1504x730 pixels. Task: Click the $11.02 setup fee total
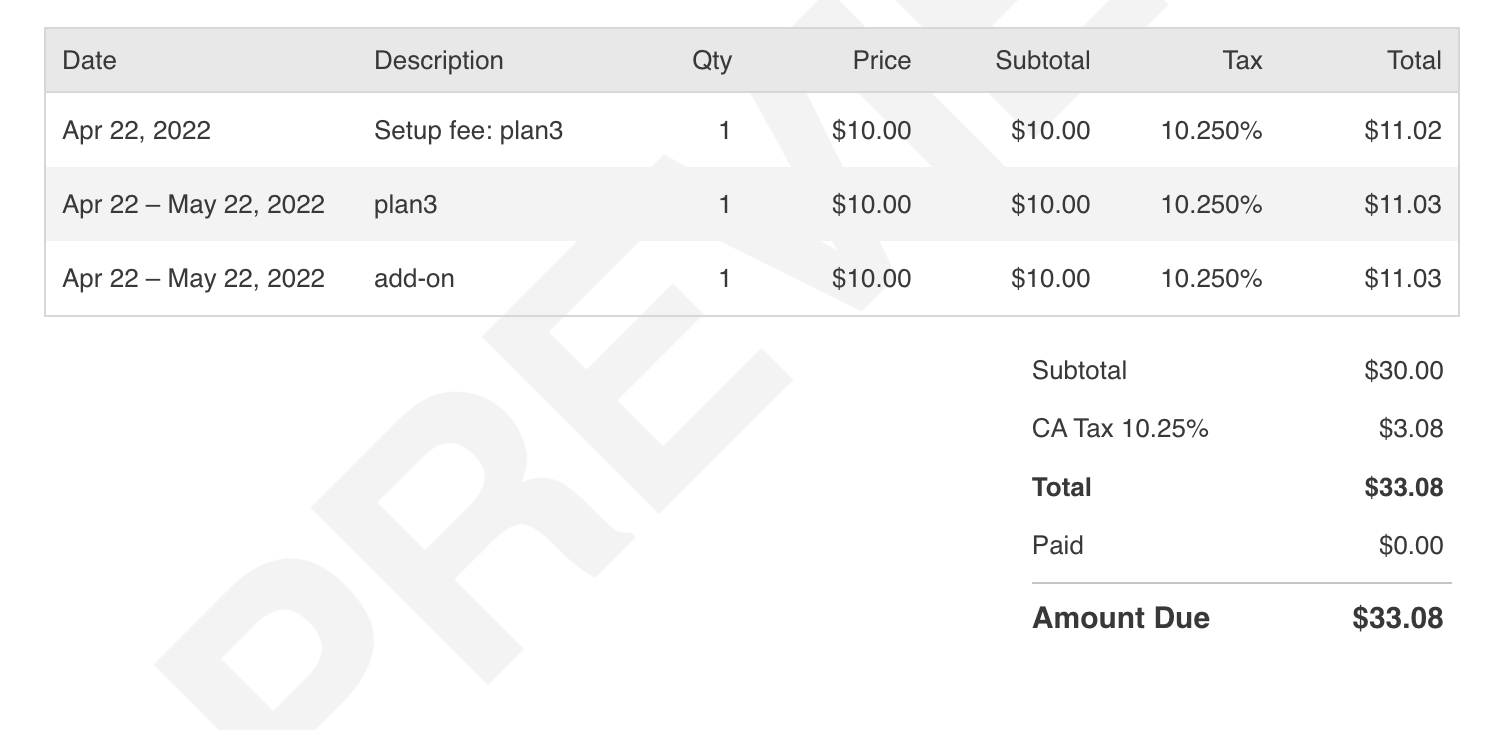pyautogui.click(x=1402, y=131)
